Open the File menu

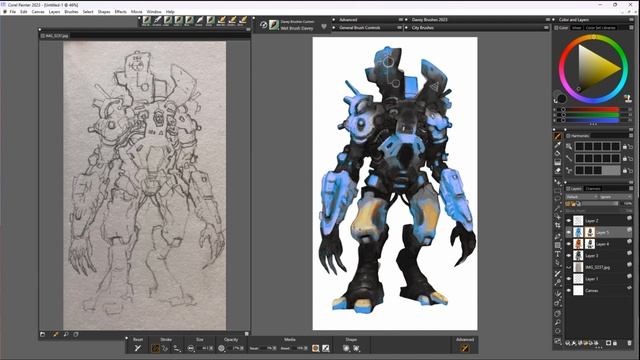coord(13,12)
